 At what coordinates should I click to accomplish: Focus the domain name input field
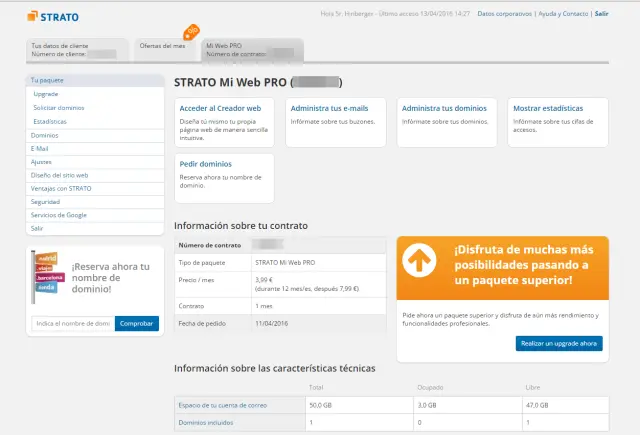pos(72,324)
